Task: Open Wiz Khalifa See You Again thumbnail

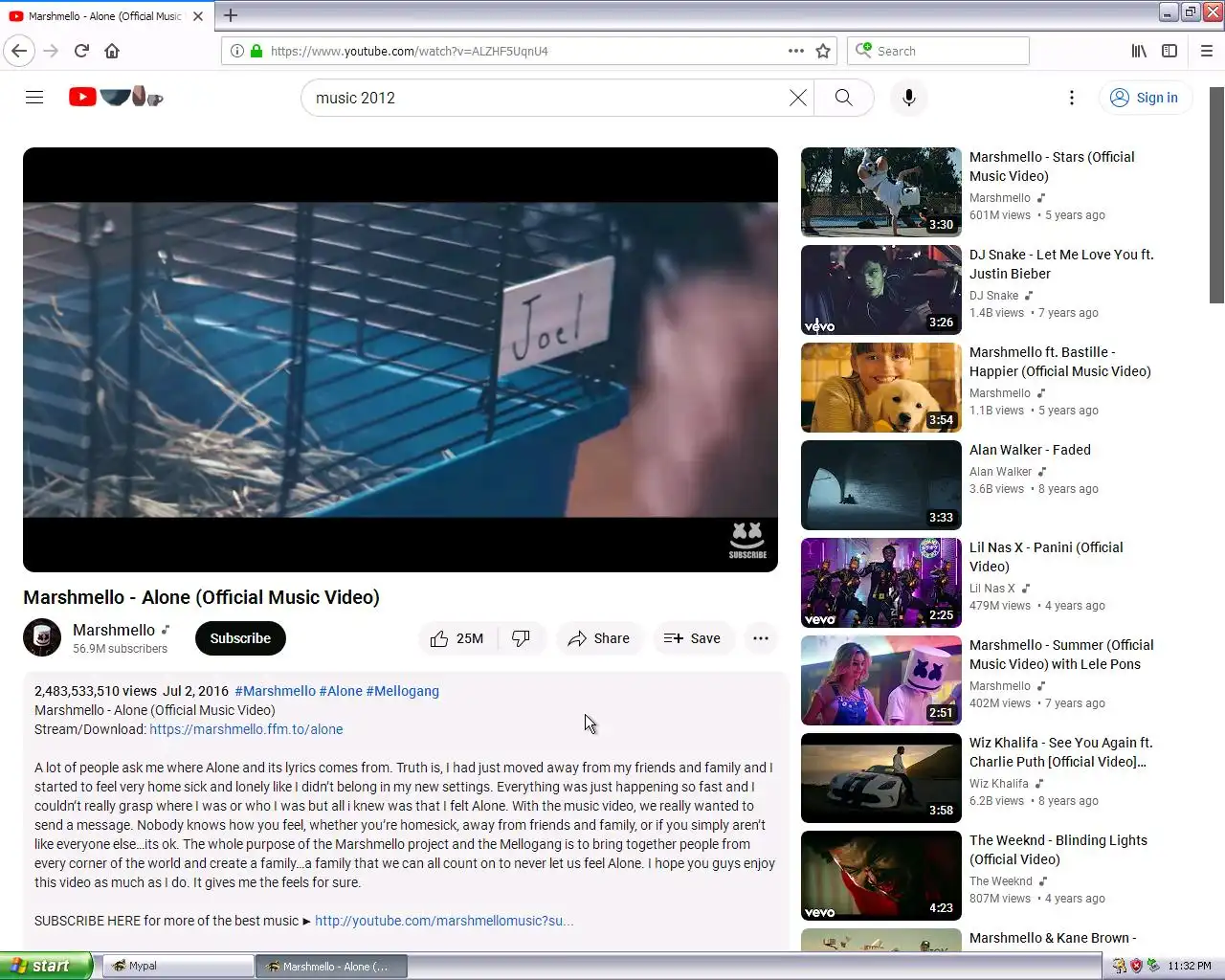Action: (x=881, y=778)
